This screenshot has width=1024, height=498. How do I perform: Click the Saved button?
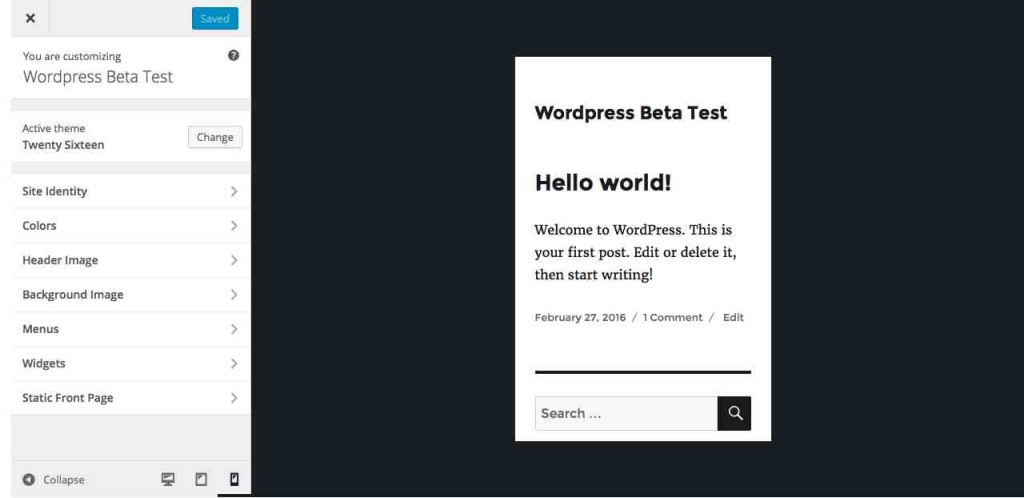coord(215,18)
